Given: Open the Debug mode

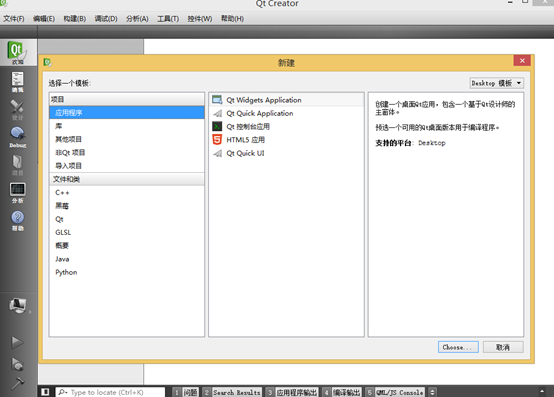Looking at the screenshot, I should 18,137.
